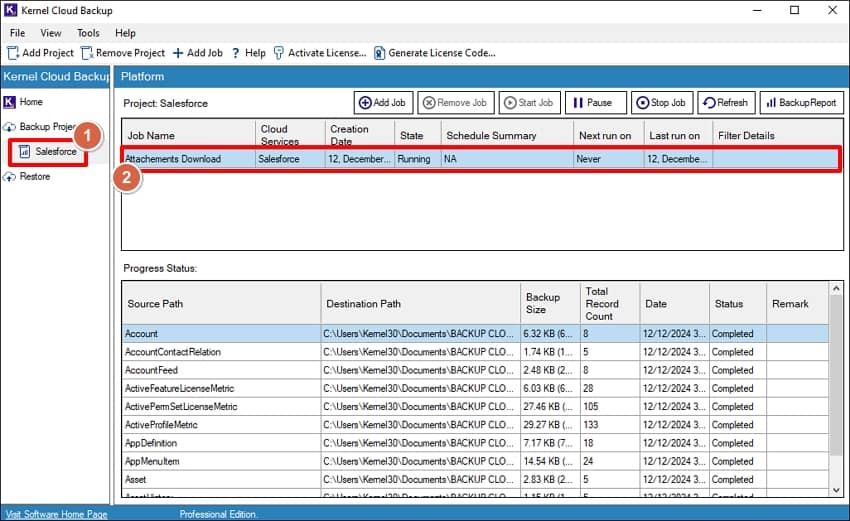Click the Restore cloud icon in sidebar
Image resolution: width=850 pixels, height=521 pixels.
click(9, 177)
